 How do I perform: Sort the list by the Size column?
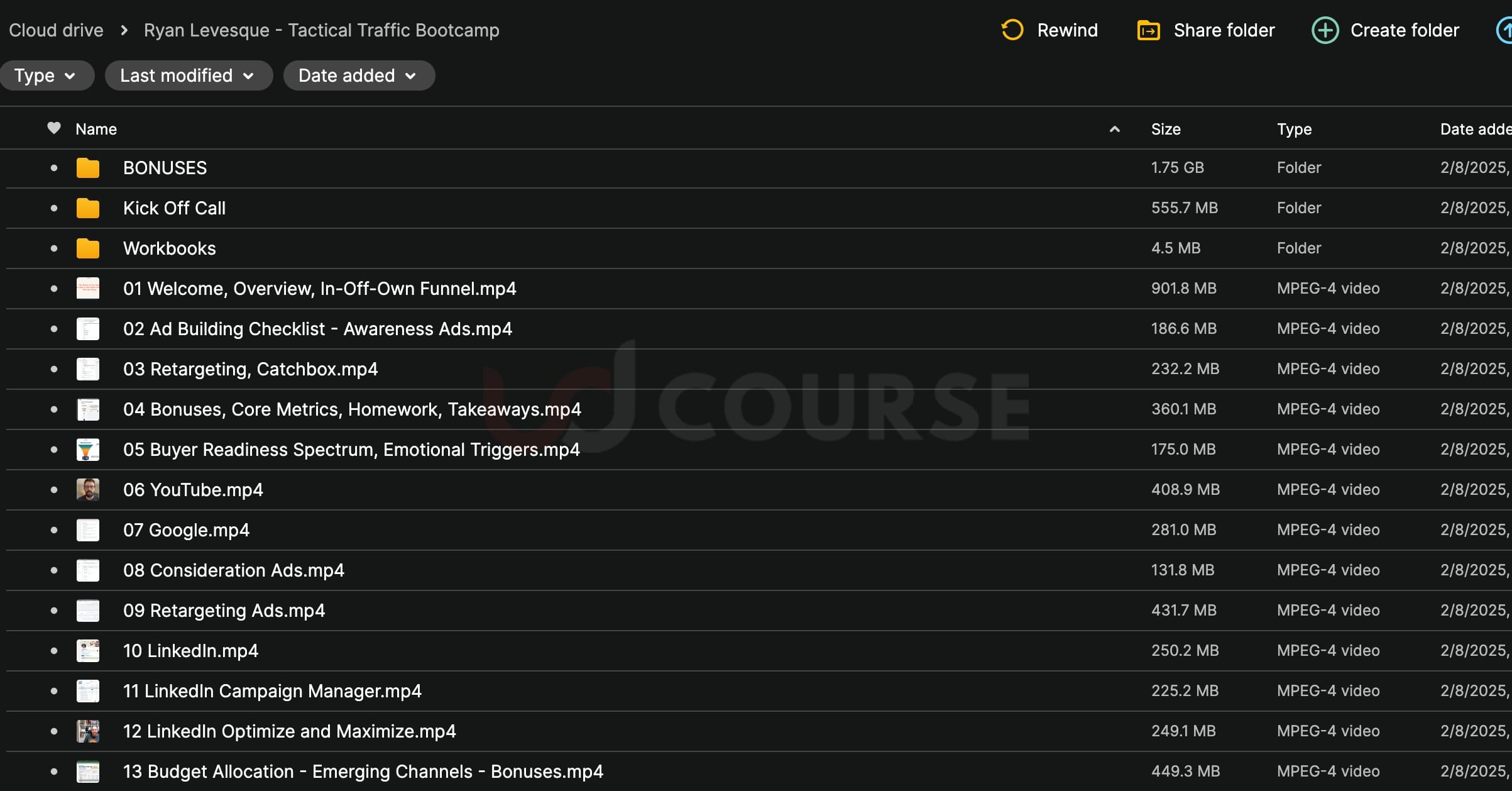(x=1166, y=129)
